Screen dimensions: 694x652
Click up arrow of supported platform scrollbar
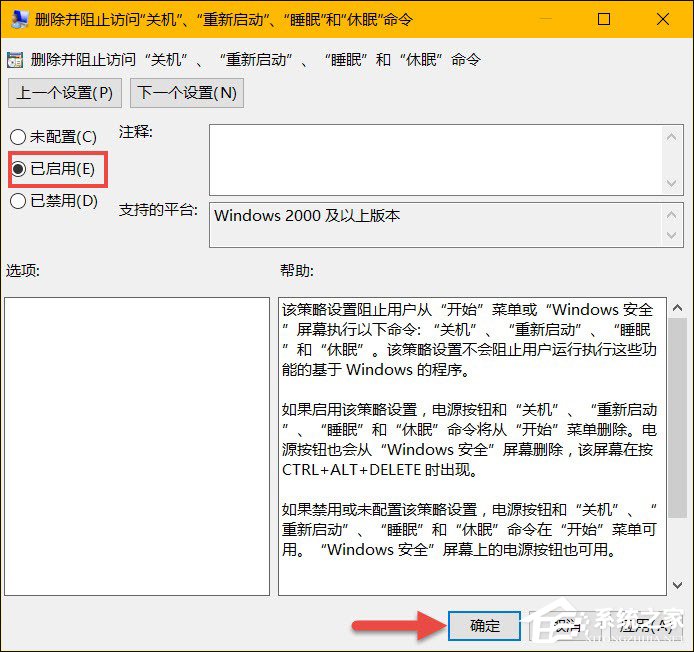coord(671,215)
